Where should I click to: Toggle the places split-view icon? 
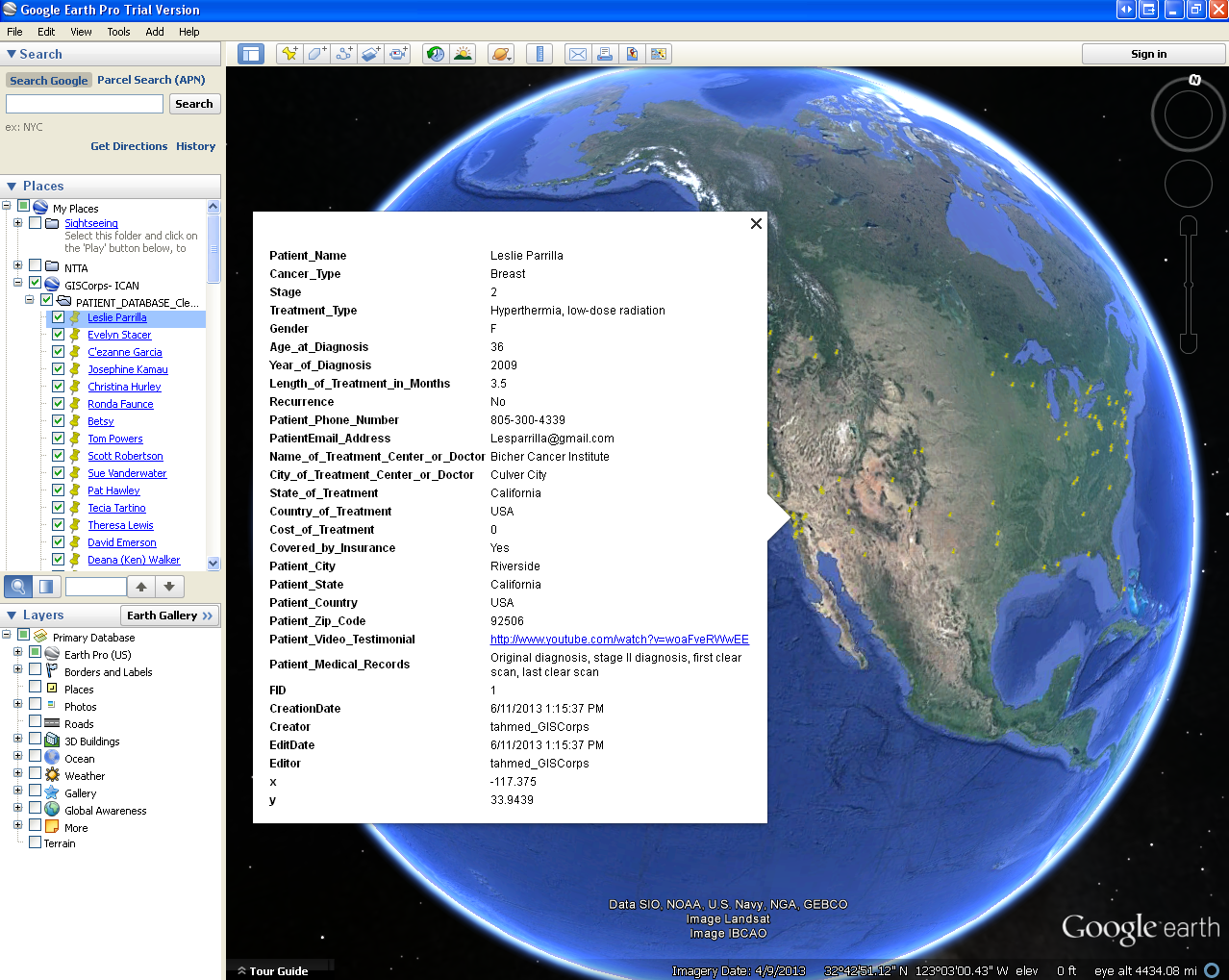46,587
